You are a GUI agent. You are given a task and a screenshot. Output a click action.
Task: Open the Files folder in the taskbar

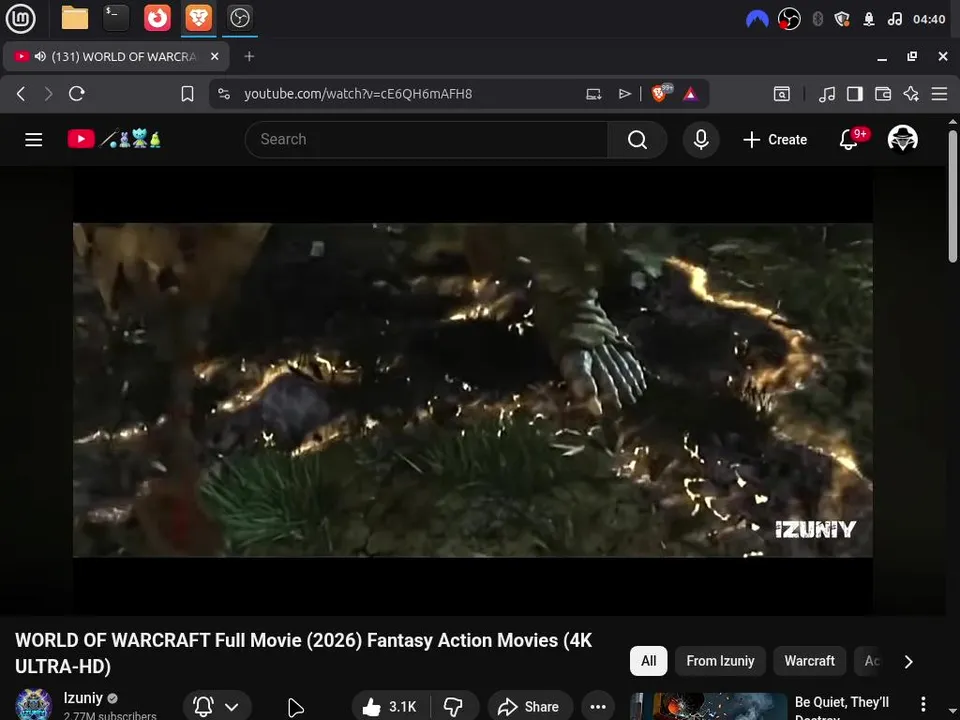pyautogui.click(x=75, y=18)
